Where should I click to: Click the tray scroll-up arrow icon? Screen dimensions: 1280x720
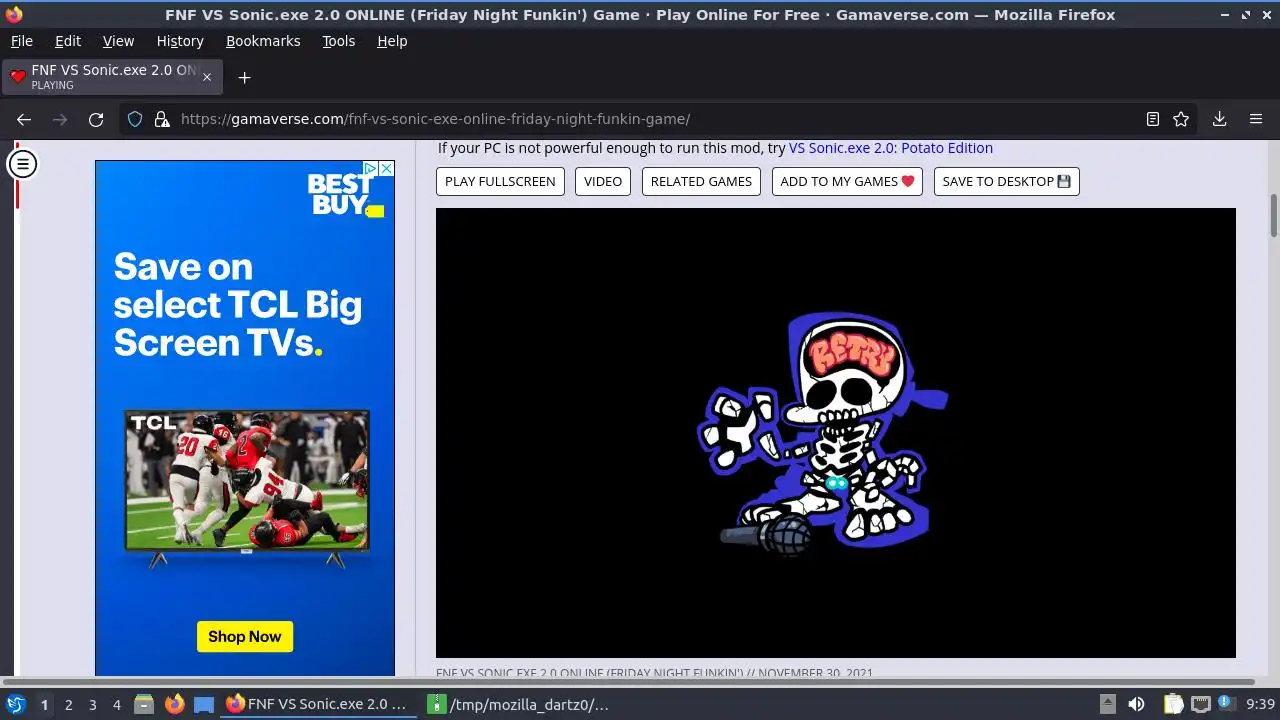[x=1107, y=704]
